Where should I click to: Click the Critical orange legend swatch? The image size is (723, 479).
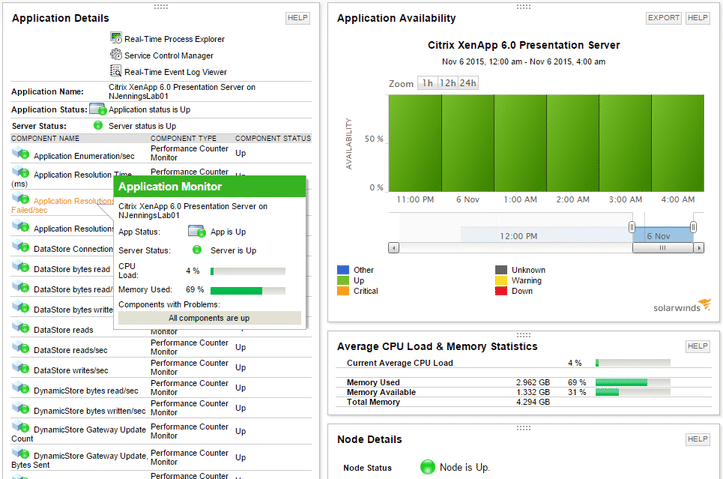343,291
